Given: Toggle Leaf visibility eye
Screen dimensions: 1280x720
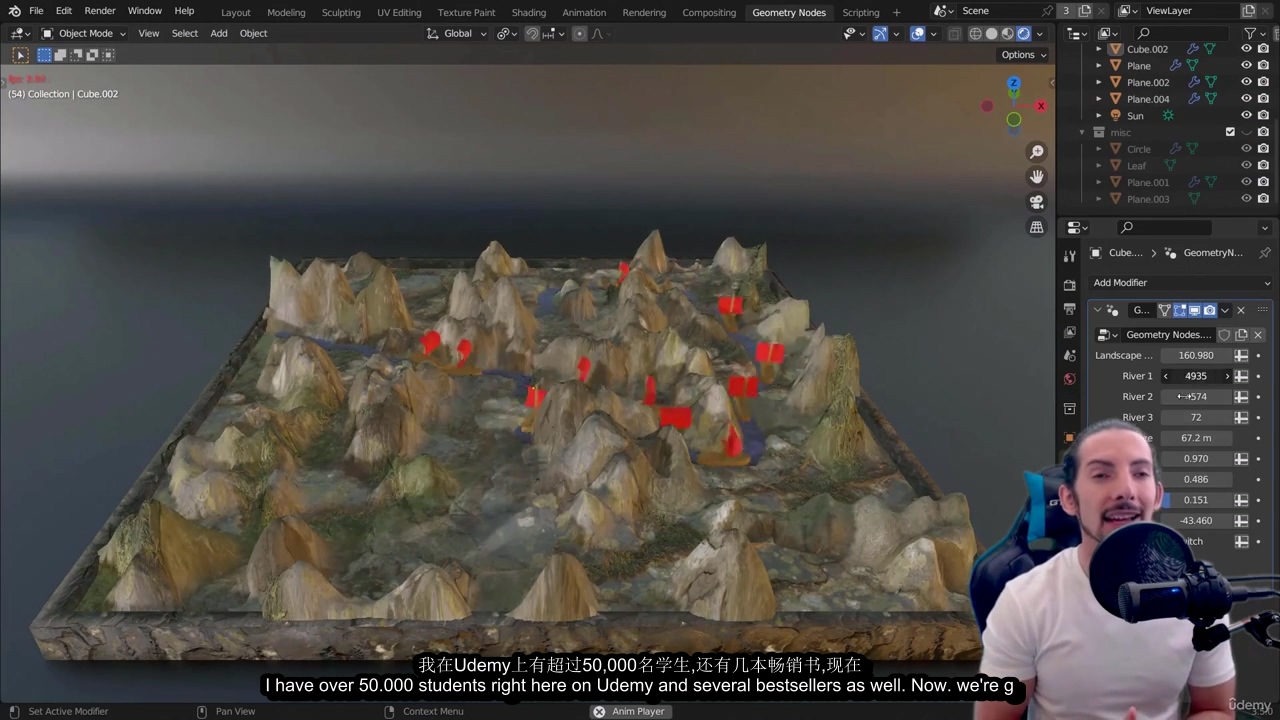Looking at the screenshot, I should [x=1246, y=166].
